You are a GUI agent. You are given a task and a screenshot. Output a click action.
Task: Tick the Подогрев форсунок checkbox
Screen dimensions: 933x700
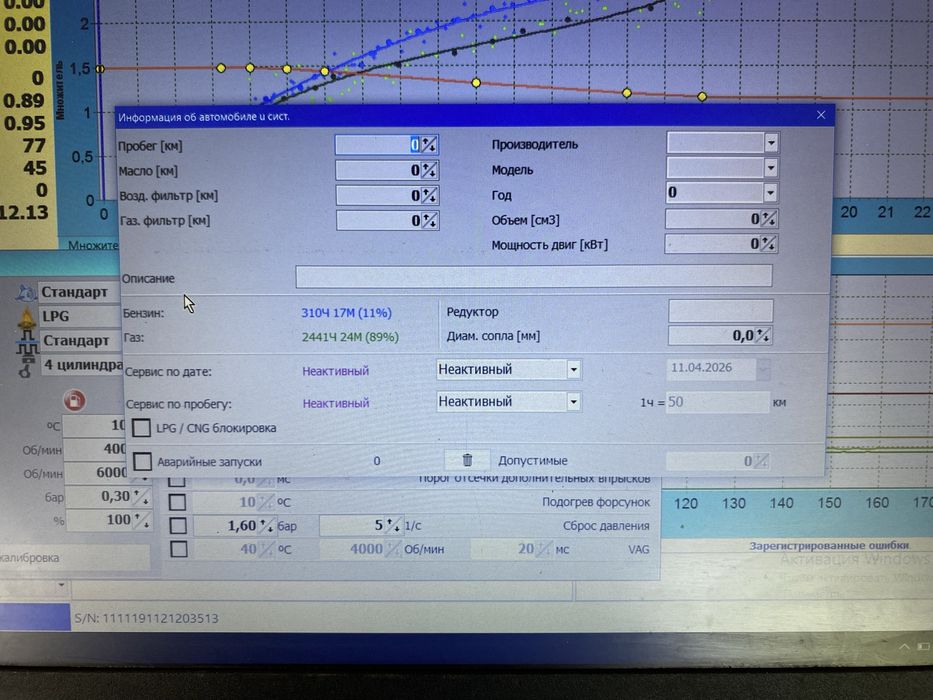coord(177,502)
